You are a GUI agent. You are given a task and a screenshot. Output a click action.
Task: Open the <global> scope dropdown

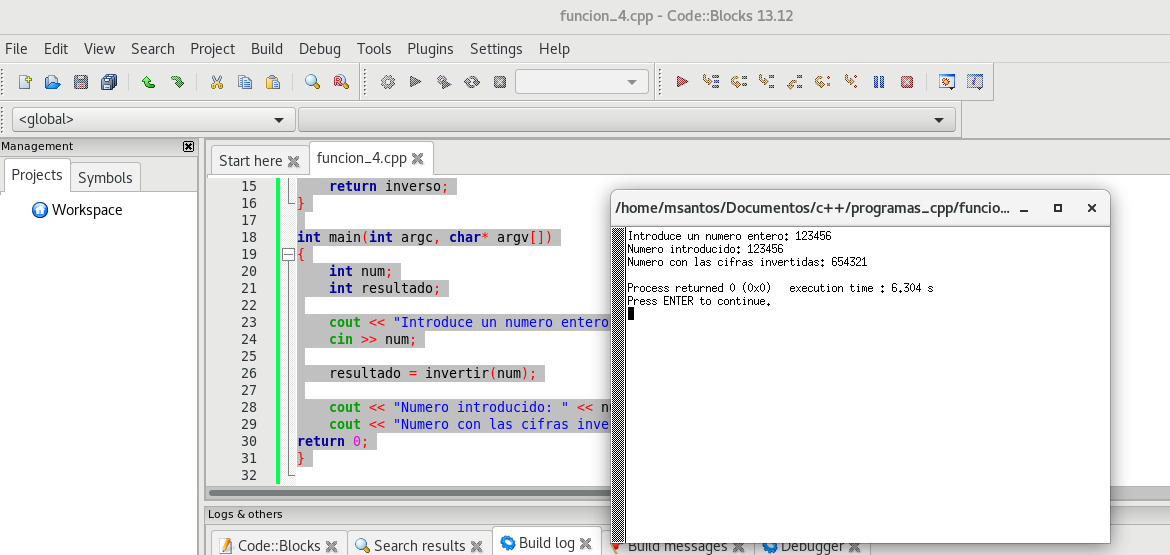point(152,120)
